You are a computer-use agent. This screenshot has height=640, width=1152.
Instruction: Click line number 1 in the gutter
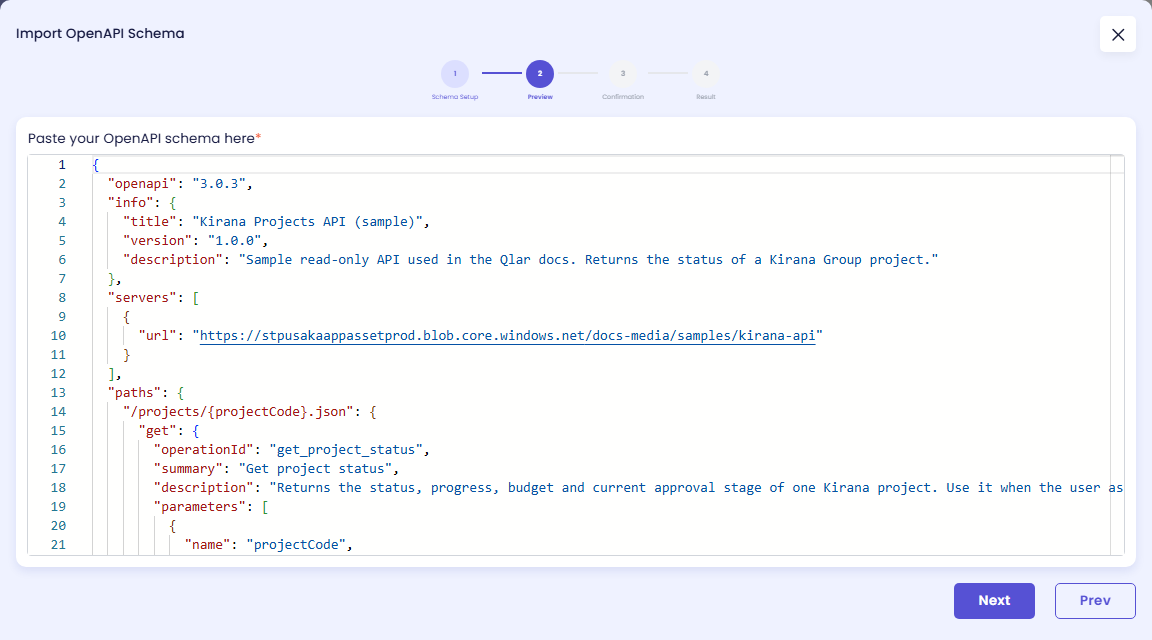coord(62,165)
